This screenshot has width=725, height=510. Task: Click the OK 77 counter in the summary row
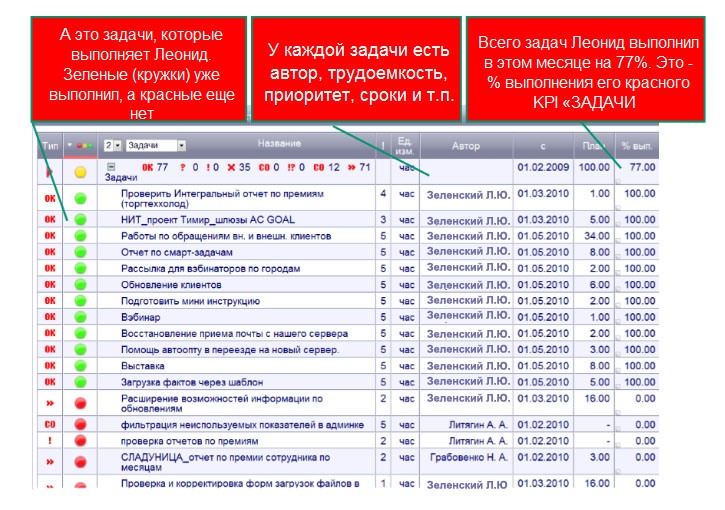pos(154,167)
